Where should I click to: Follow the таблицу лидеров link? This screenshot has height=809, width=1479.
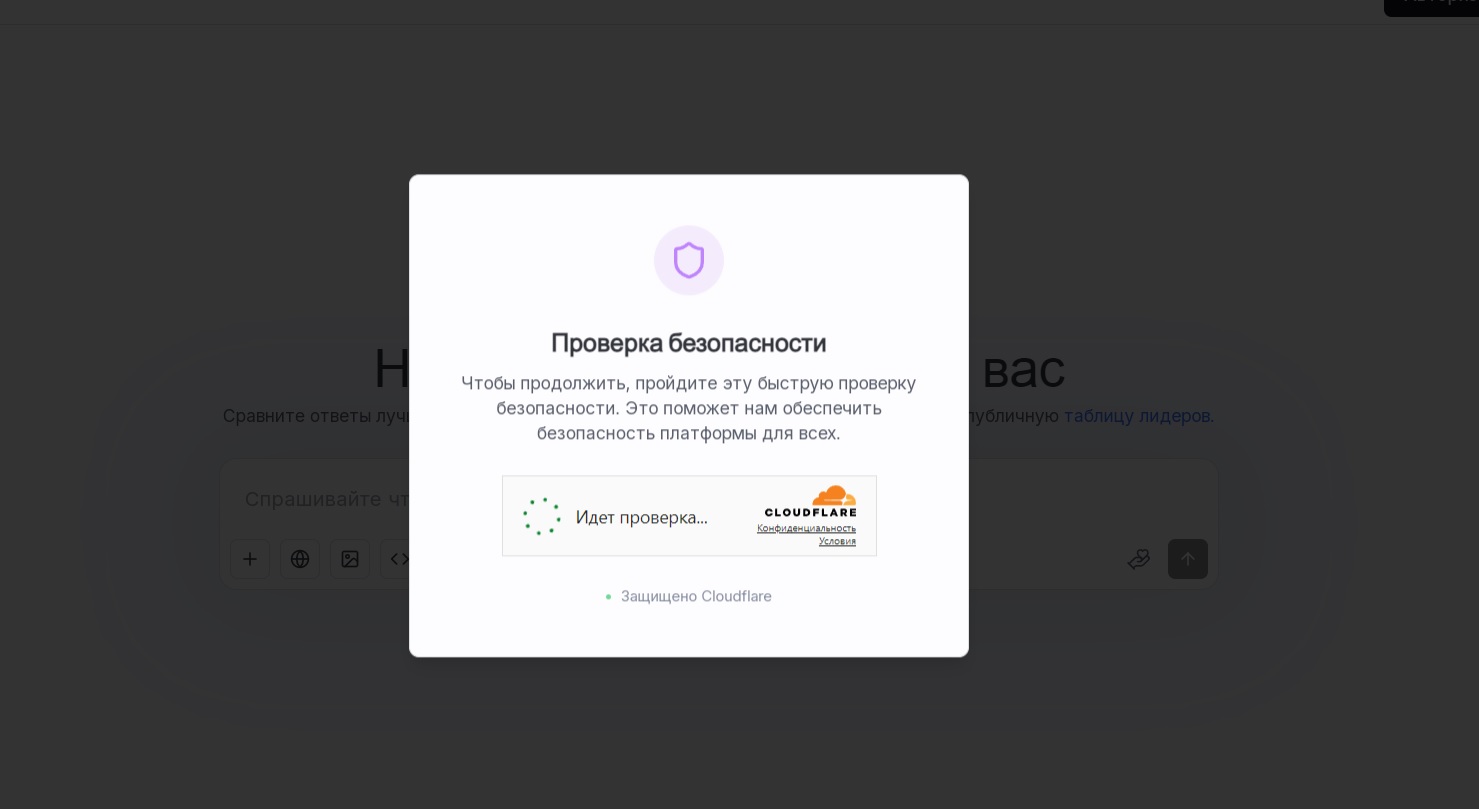(x=1138, y=415)
